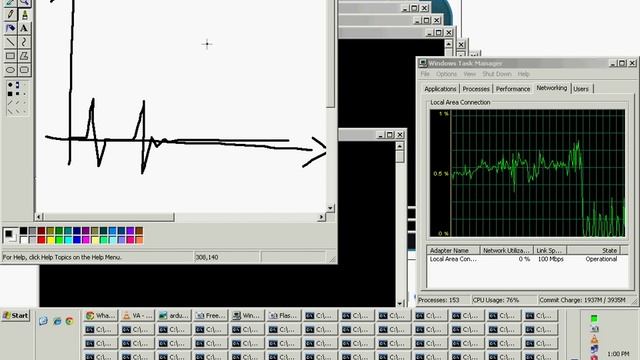640x360 pixels.
Task: Open the File menu in Task Manager
Action: (425, 74)
